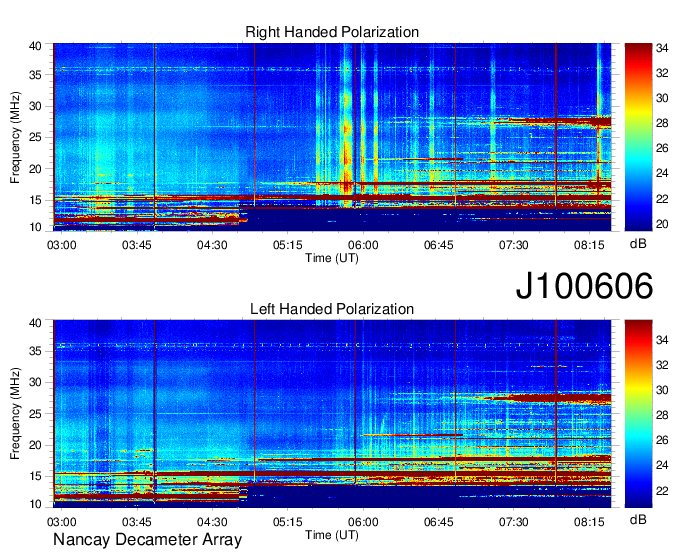This screenshot has width=680, height=552.
Task: Click 30 MHz tick of Right Handed plot
Action: pyautogui.click(x=35, y=106)
